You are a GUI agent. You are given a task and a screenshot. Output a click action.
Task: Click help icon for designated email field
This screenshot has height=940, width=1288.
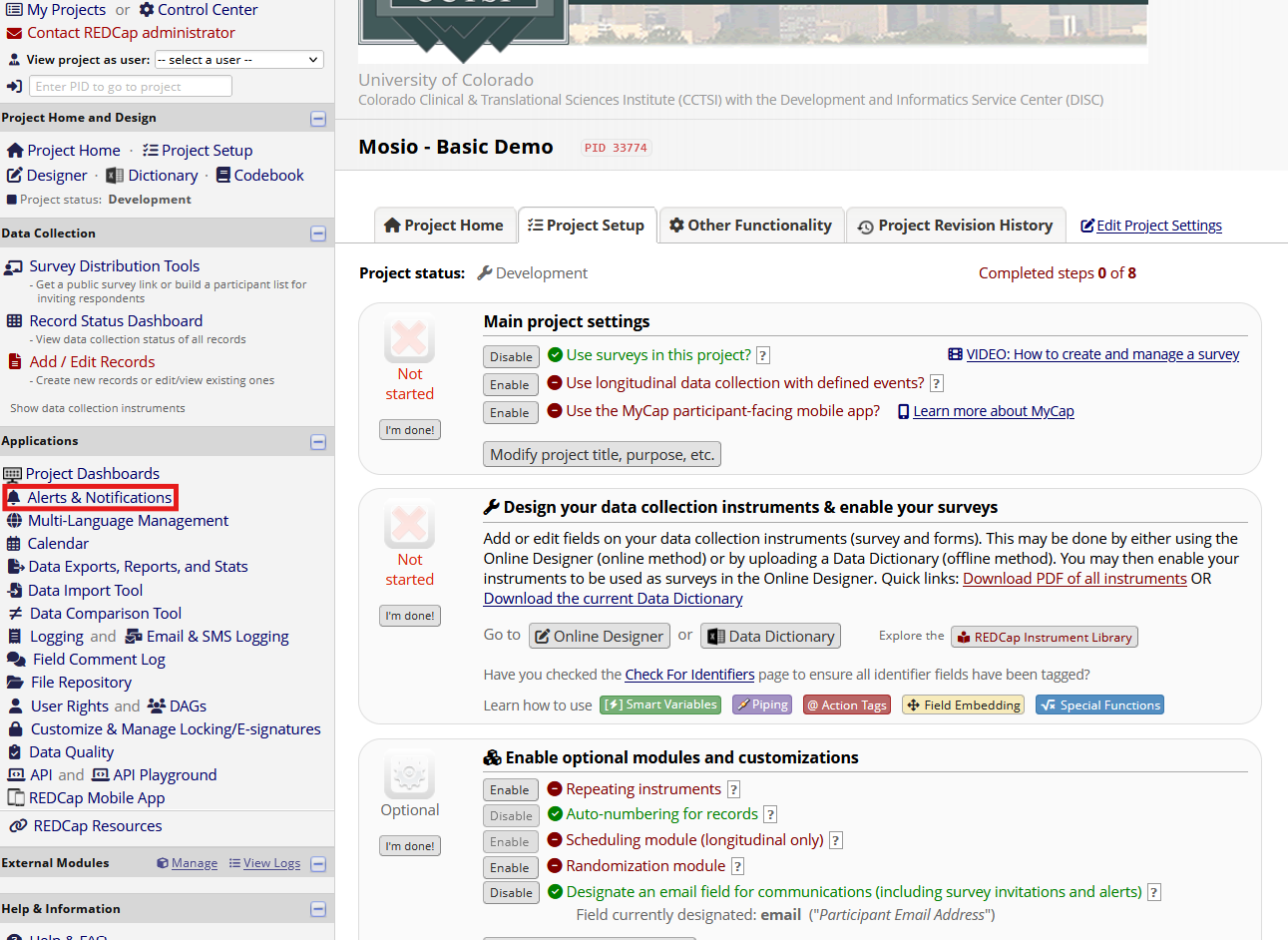pos(1154,892)
